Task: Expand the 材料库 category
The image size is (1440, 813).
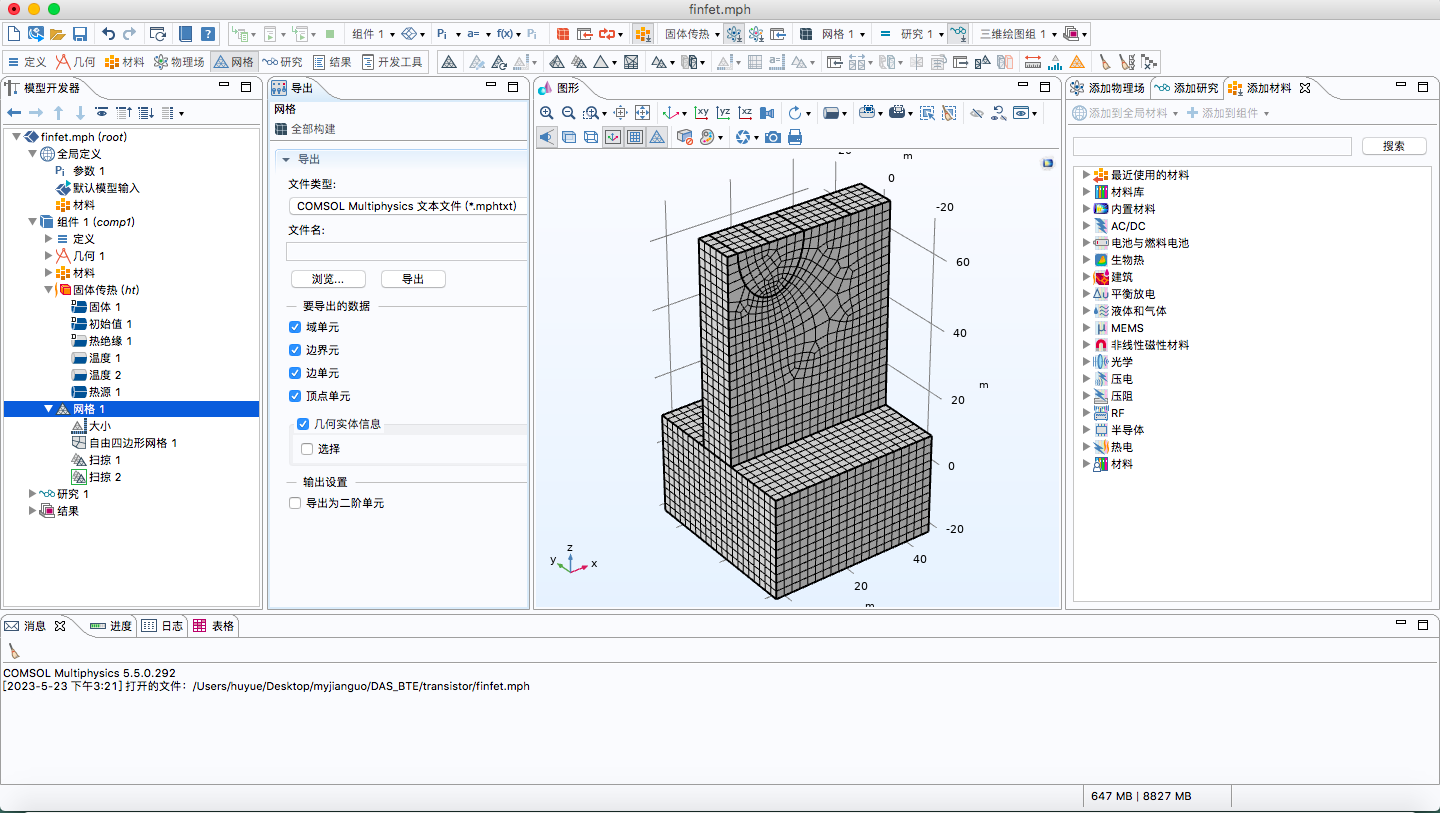Action: click(x=1087, y=192)
